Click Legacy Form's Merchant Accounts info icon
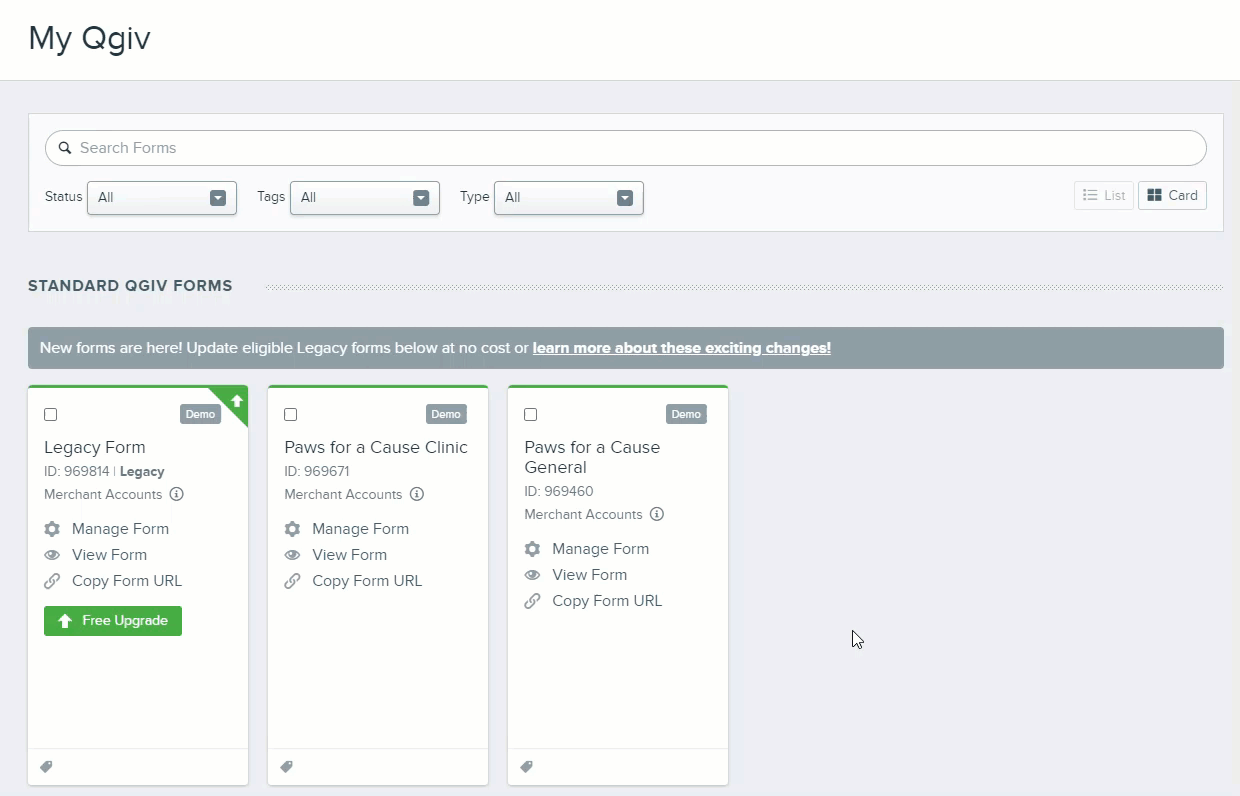Screen dimensions: 1240x796 [177, 494]
